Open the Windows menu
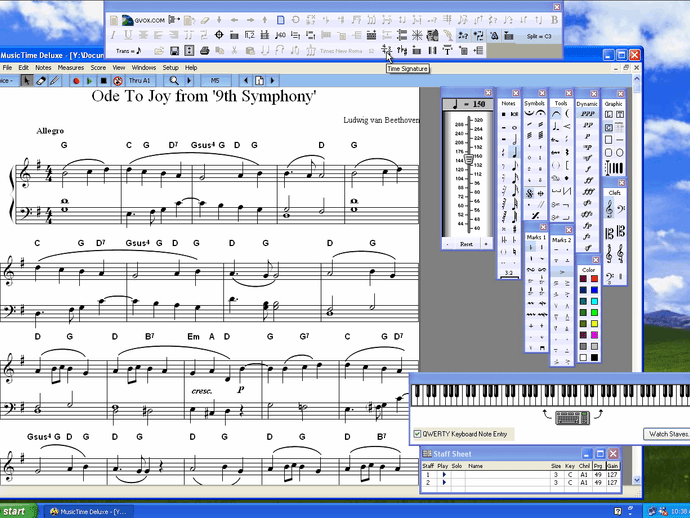690x518 pixels. pyautogui.click(x=144, y=68)
